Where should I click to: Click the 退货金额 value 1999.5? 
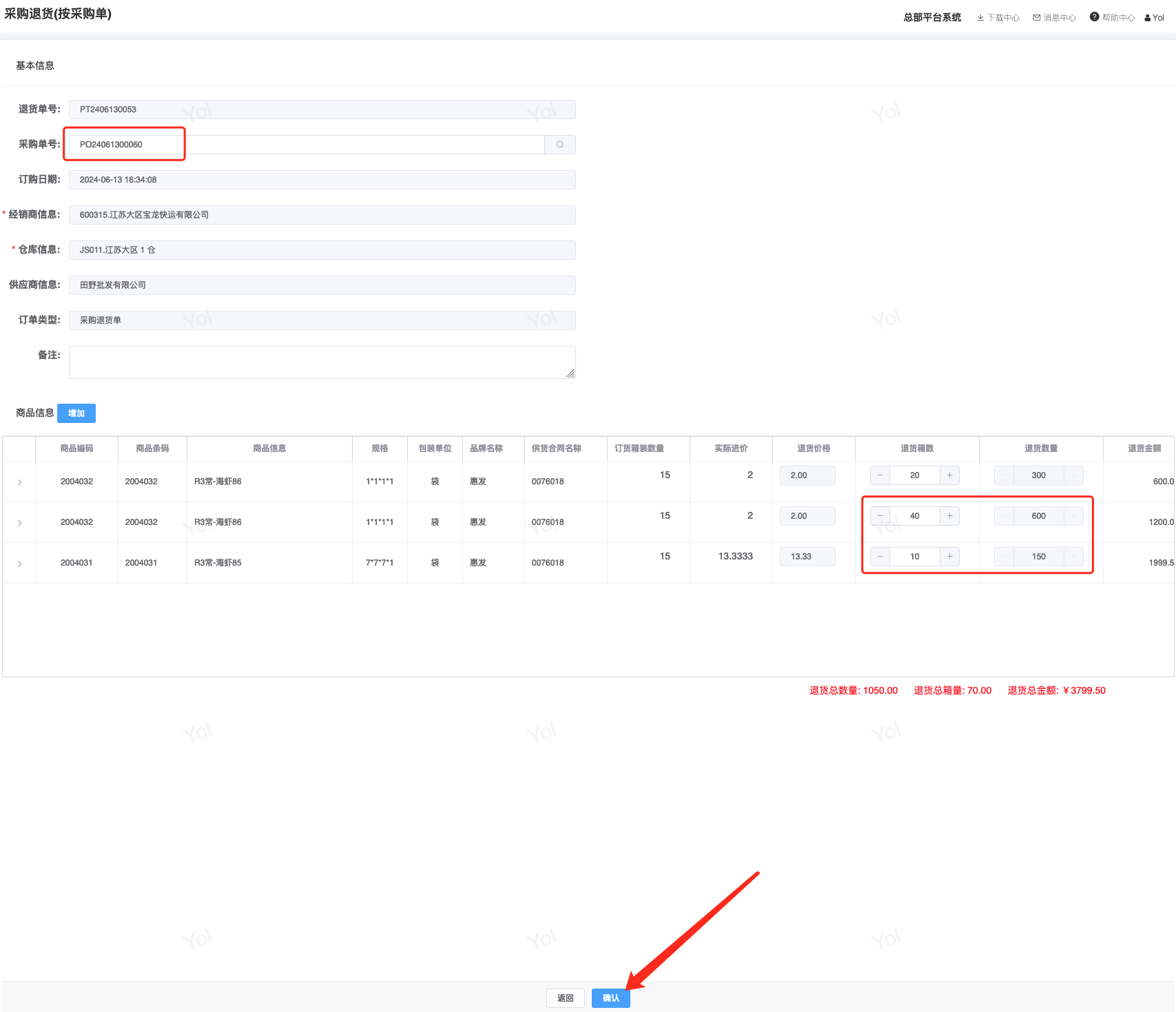pyautogui.click(x=1162, y=563)
